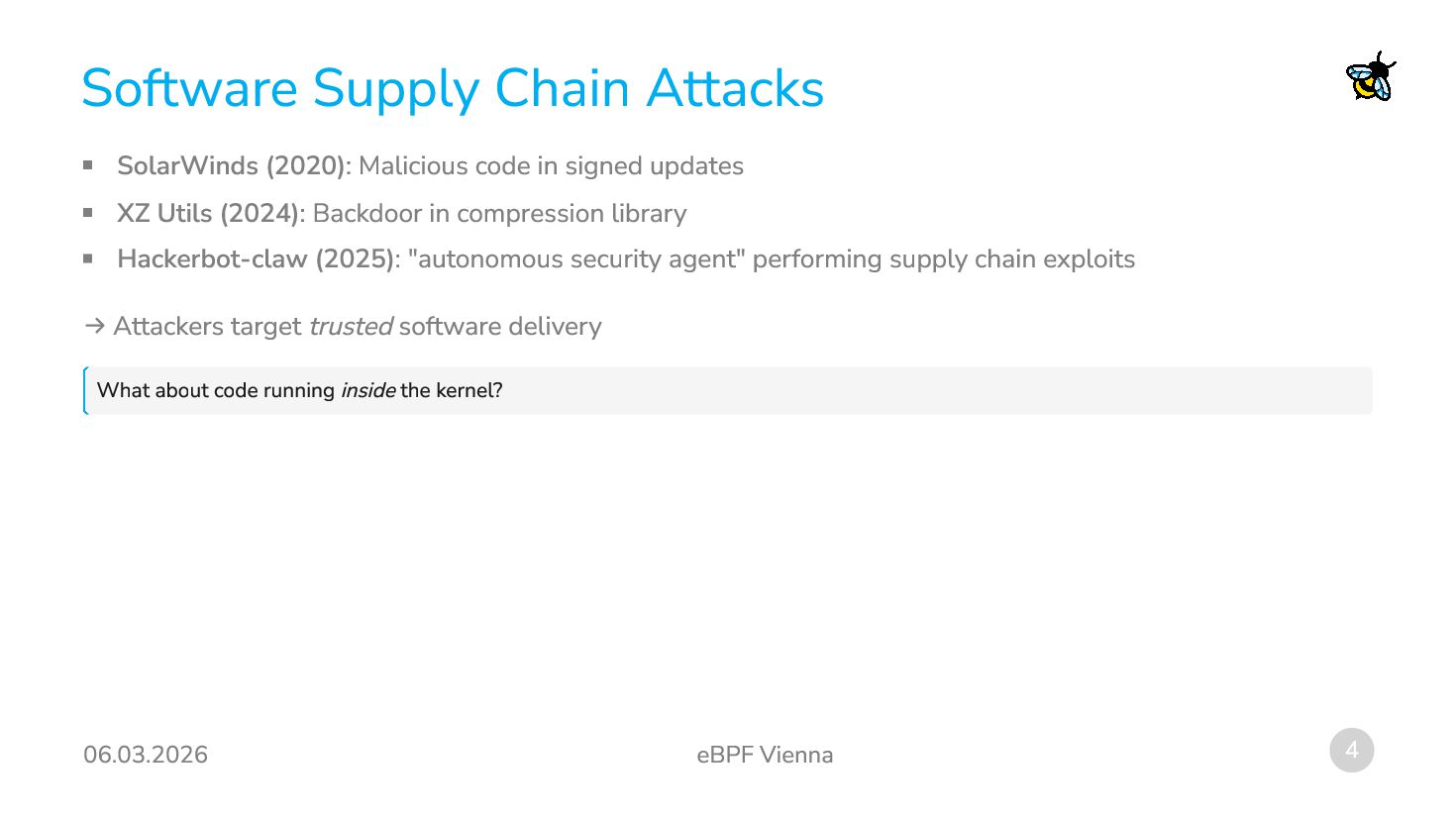The image size is (1456, 820).
Task: Click 'Malicious code in signed updates' text
Action: pos(551,166)
